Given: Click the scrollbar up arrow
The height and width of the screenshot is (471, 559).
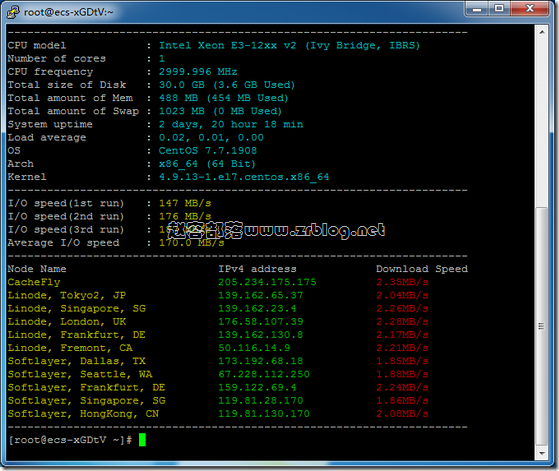Looking at the screenshot, I should click(542, 32).
